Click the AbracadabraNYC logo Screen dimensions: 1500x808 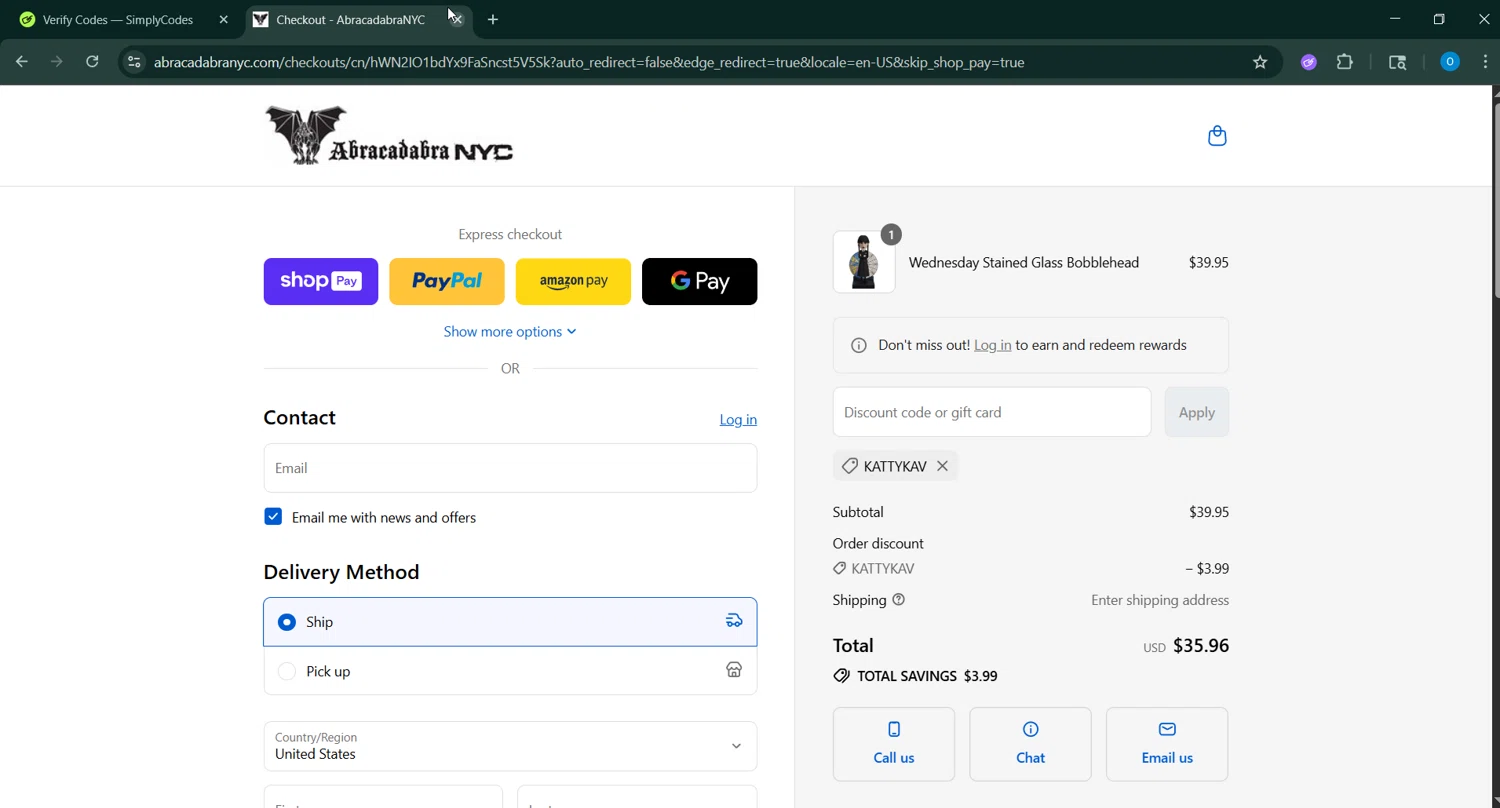[389, 135]
